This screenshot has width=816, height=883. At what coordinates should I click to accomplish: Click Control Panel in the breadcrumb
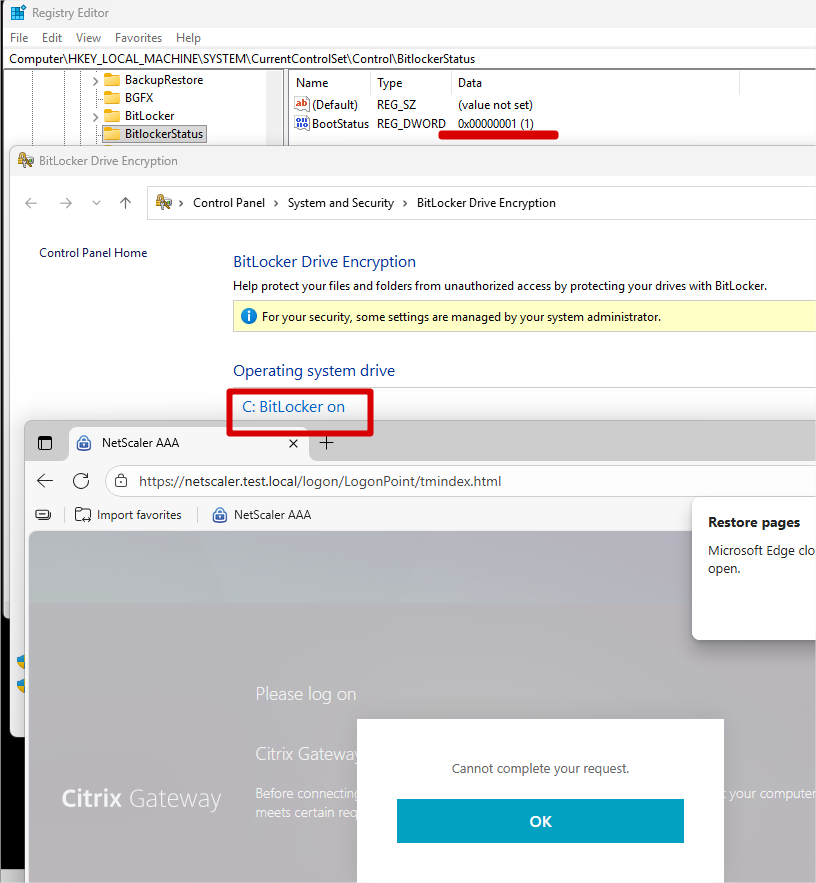point(229,203)
